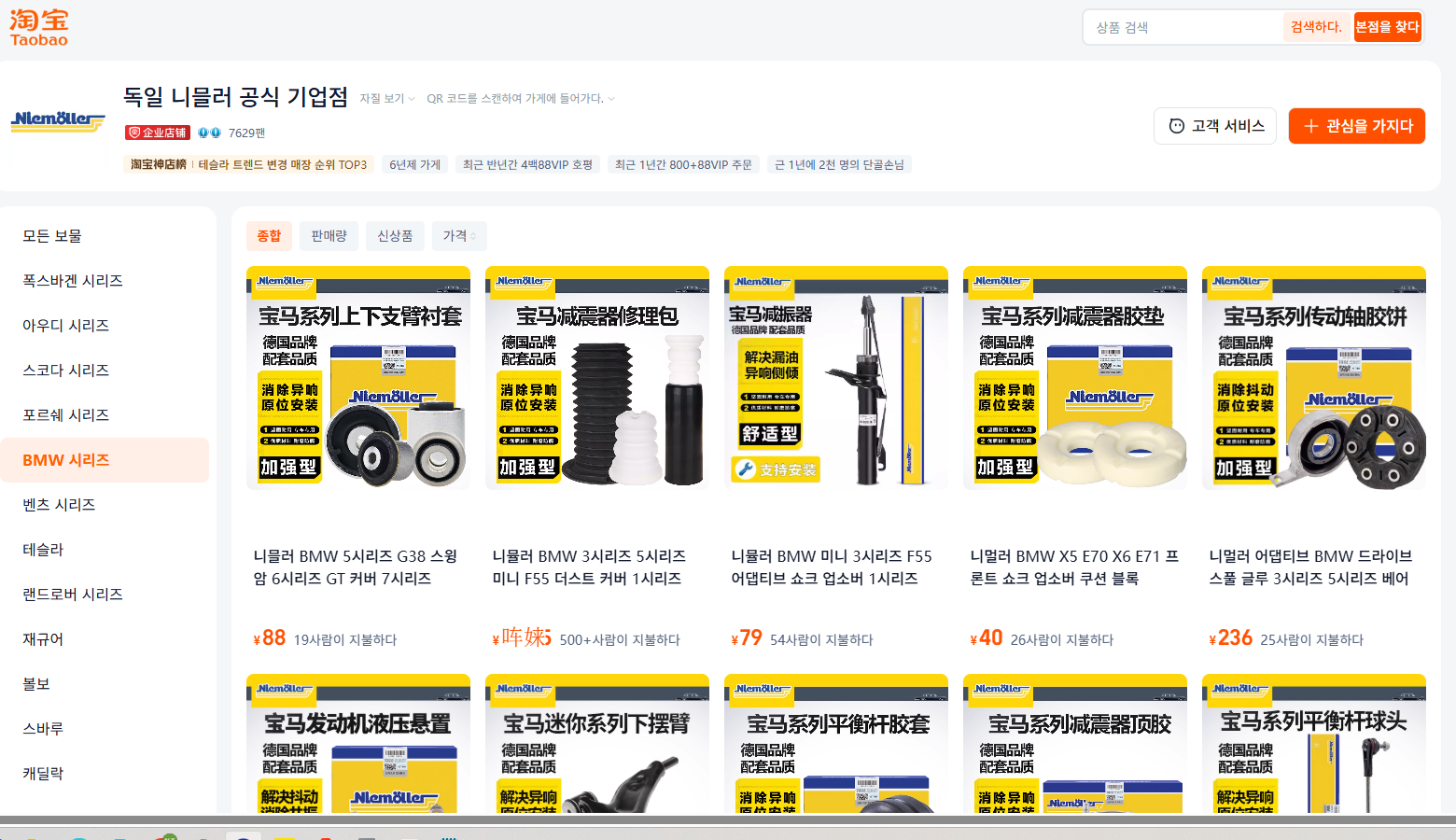This screenshot has height=840, width=1456.
Task: Open 宝马减振器 shock absorber image
Action: (x=836, y=378)
